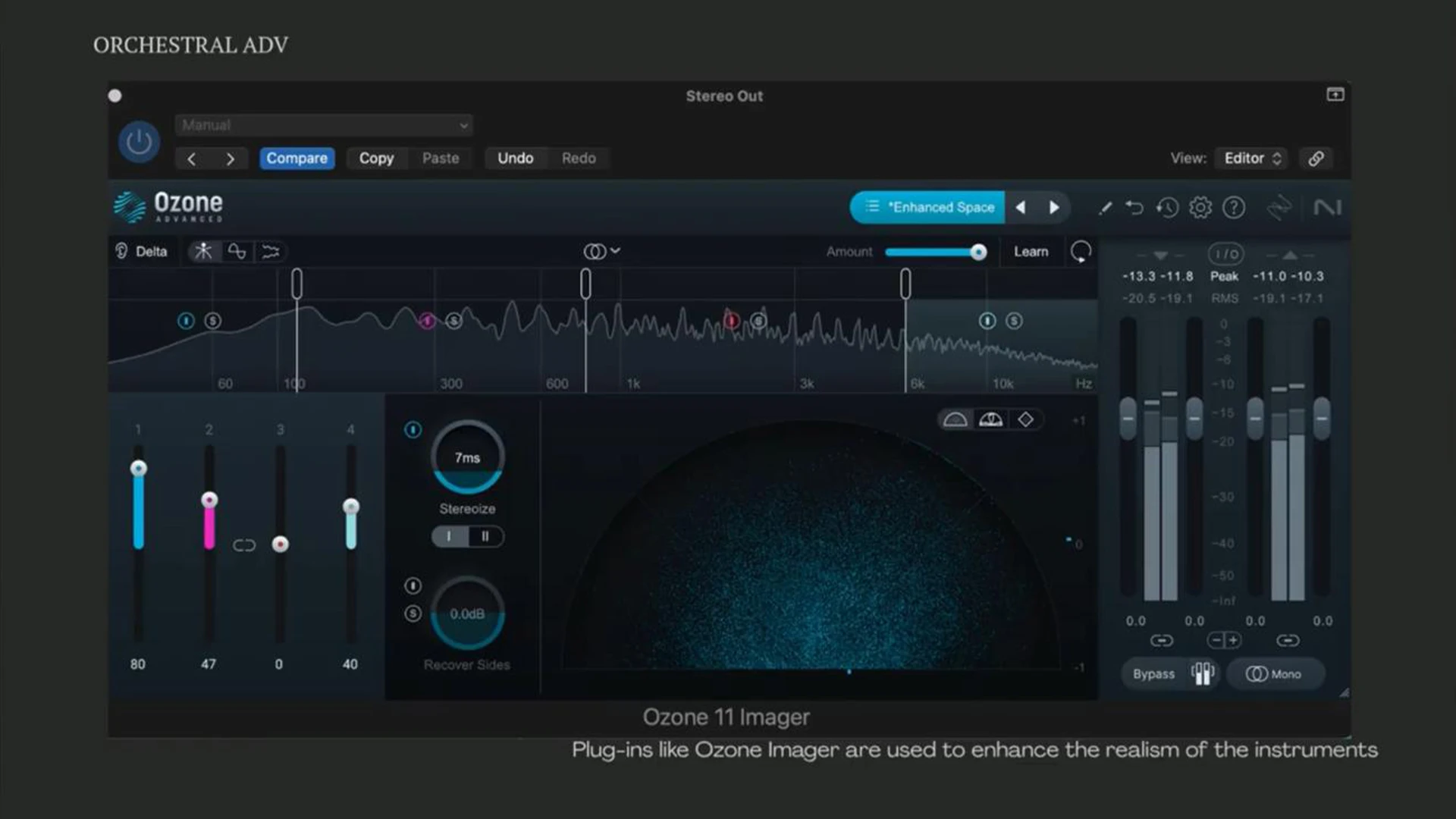Toggle band 3 red power button
The height and width of the screenshot is (819, 1456).
tap(731, 321)
